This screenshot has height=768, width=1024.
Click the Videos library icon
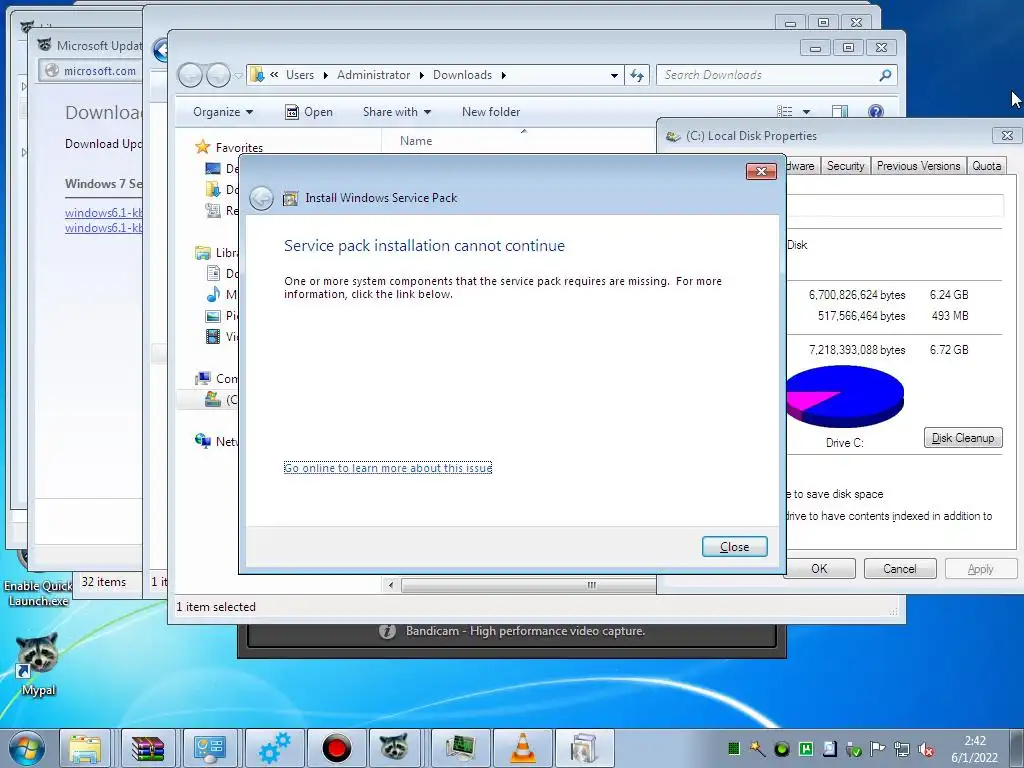click(x=213, y=336)
